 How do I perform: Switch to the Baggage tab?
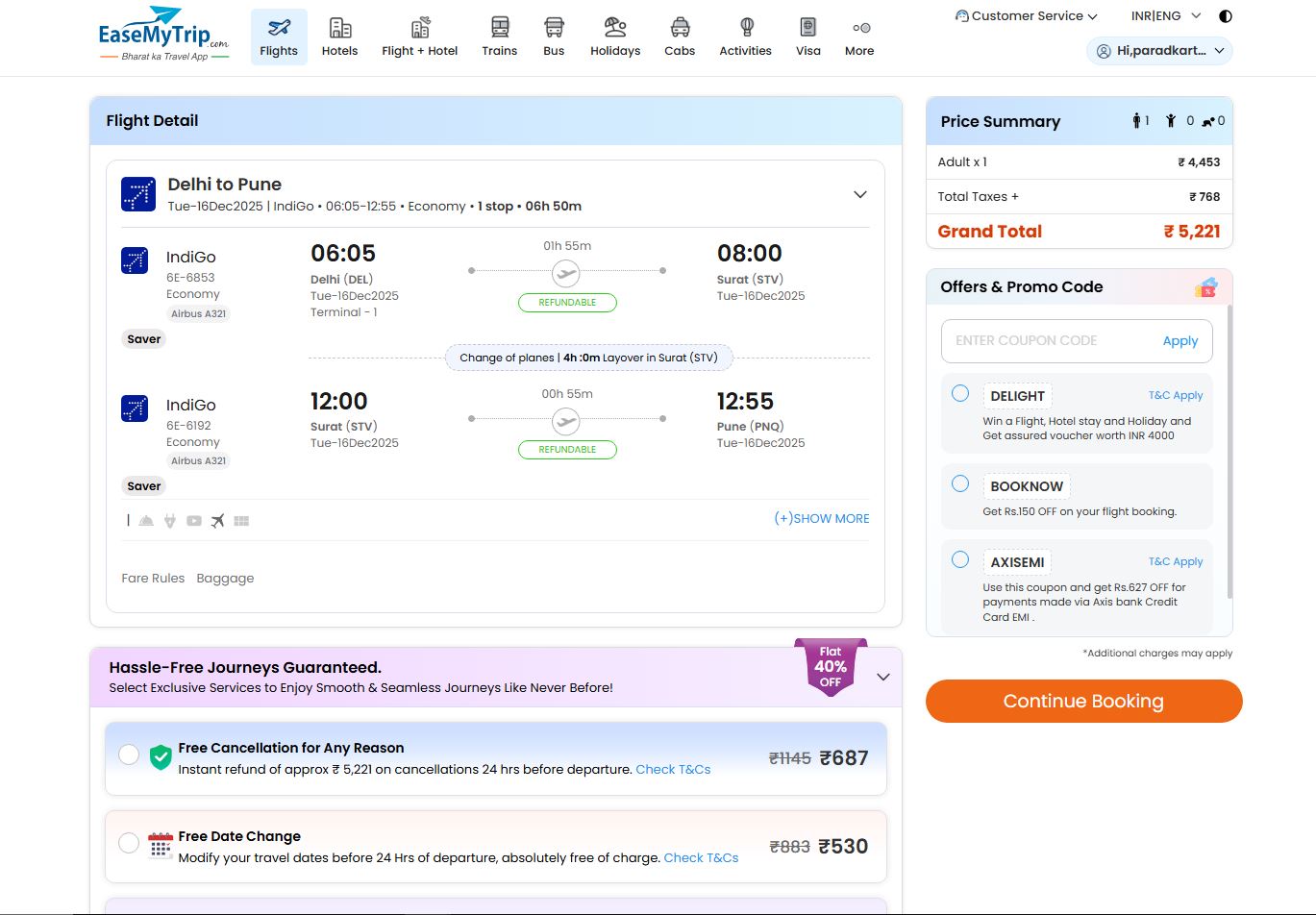(225, 579)
